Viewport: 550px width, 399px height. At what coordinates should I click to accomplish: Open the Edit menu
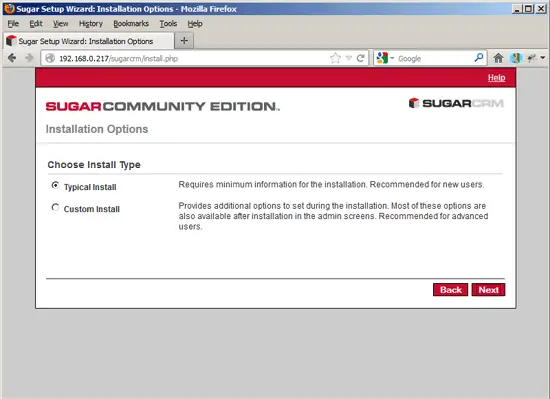(36, 23)
